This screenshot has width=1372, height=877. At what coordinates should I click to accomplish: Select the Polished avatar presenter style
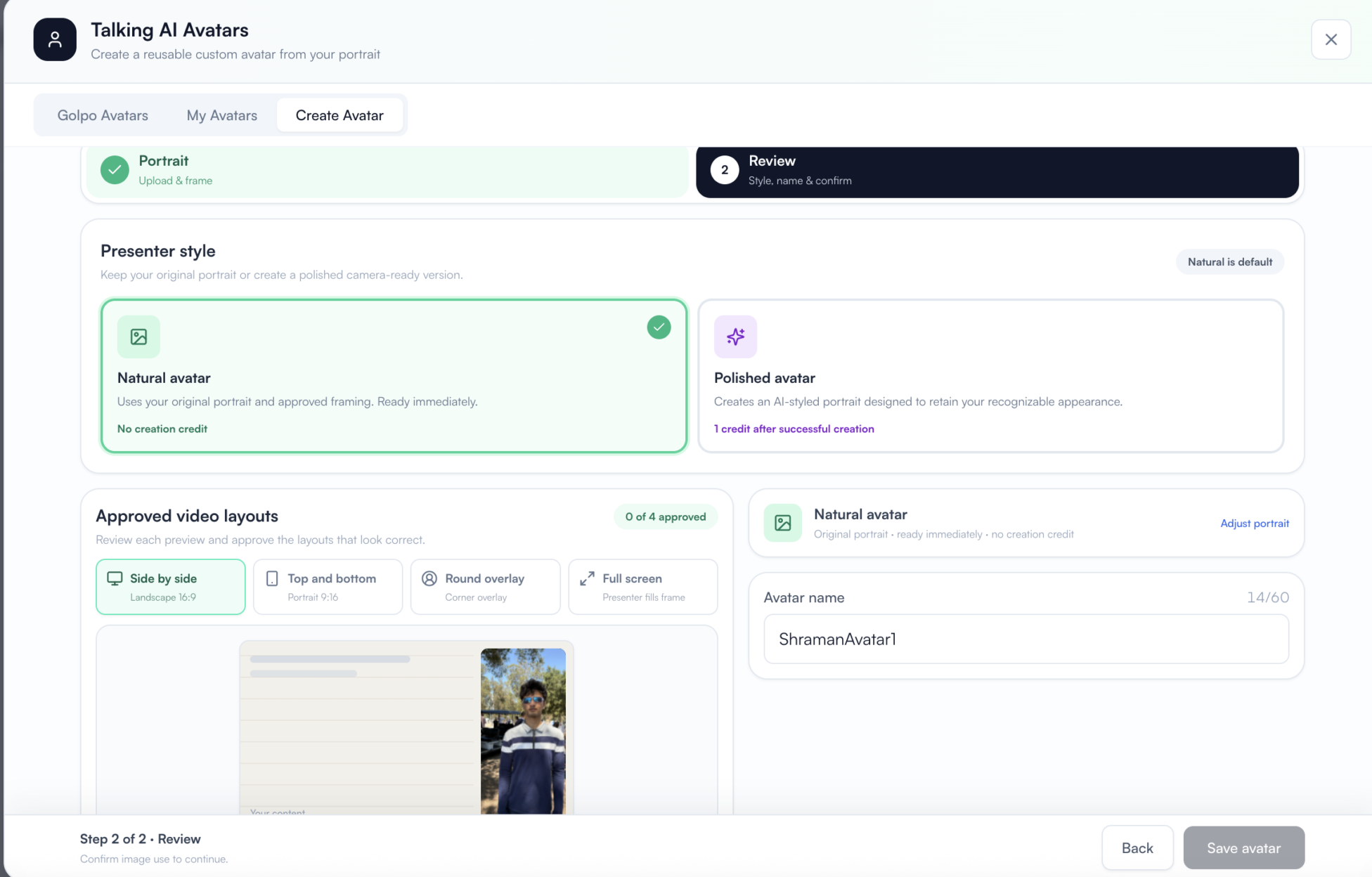tap(991, 376)
